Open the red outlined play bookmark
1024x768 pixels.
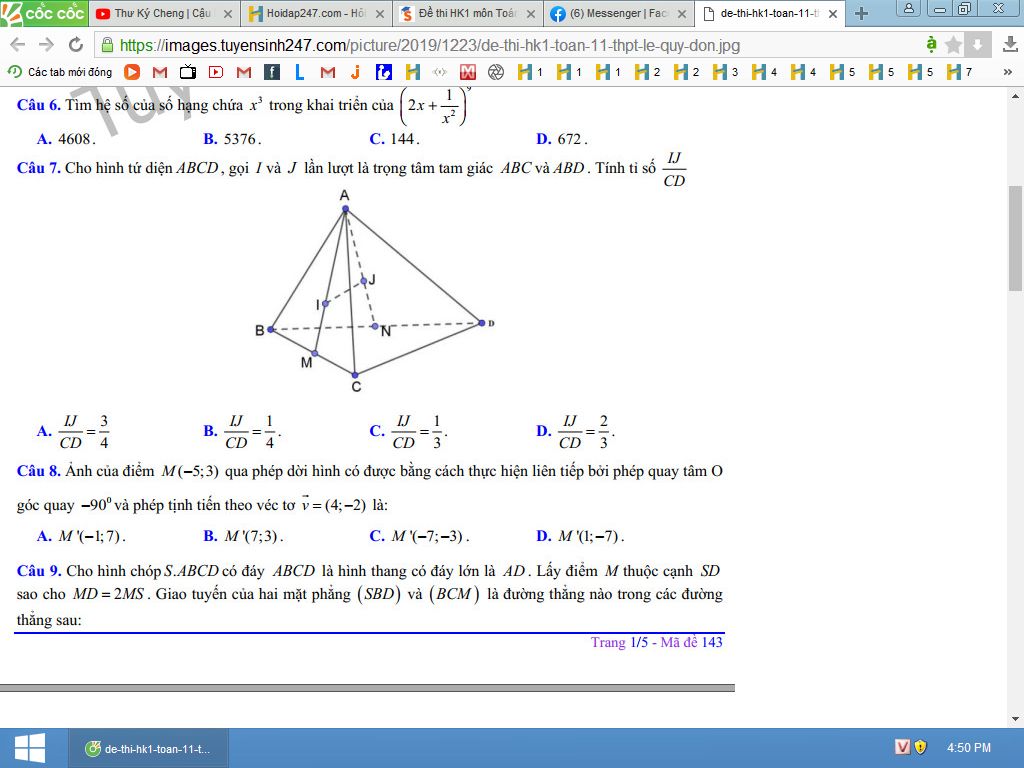(x=216, y=72)
